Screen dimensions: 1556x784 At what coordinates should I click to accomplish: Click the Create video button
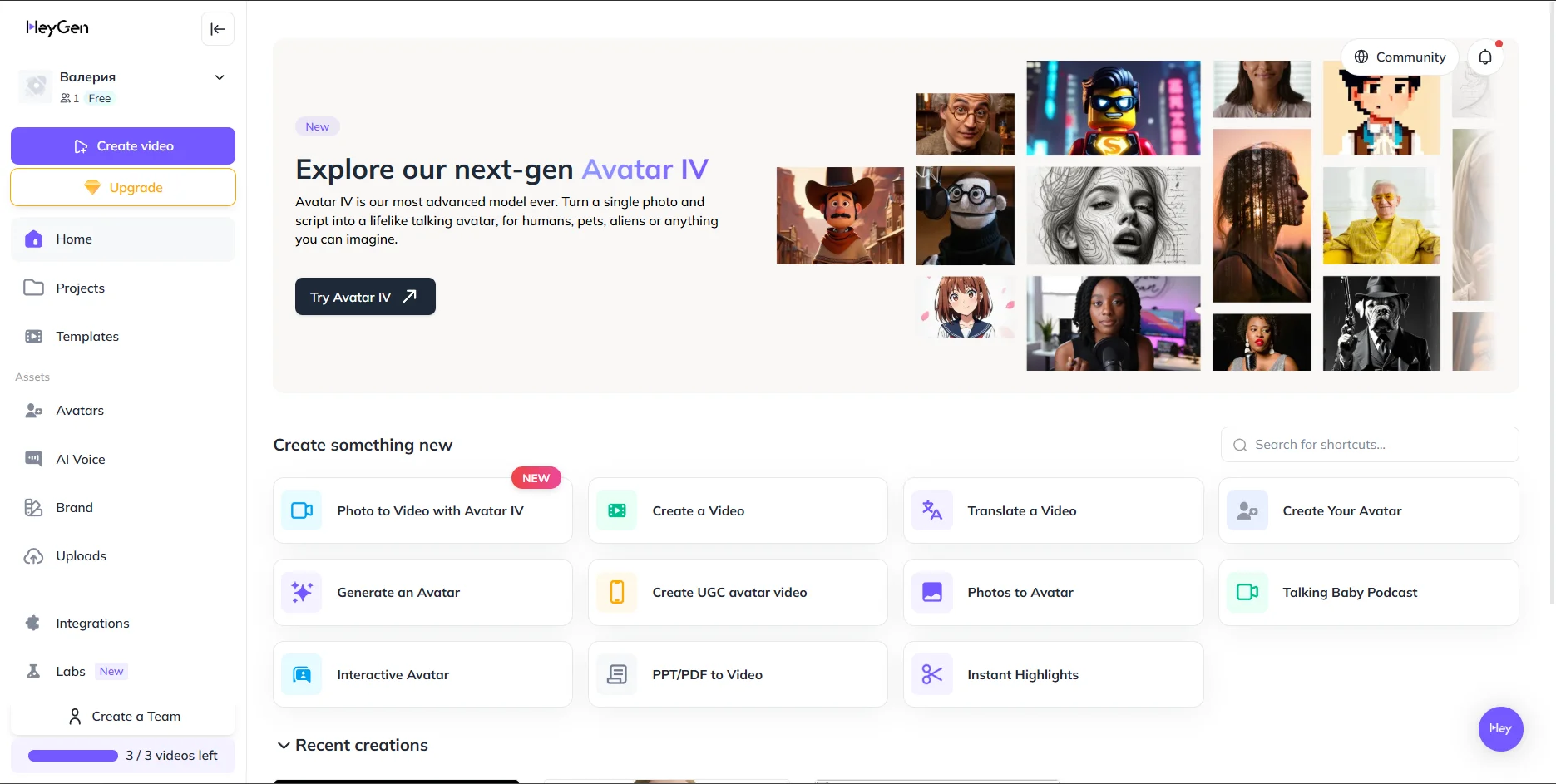pyautogui.click(x=123, y=146)
